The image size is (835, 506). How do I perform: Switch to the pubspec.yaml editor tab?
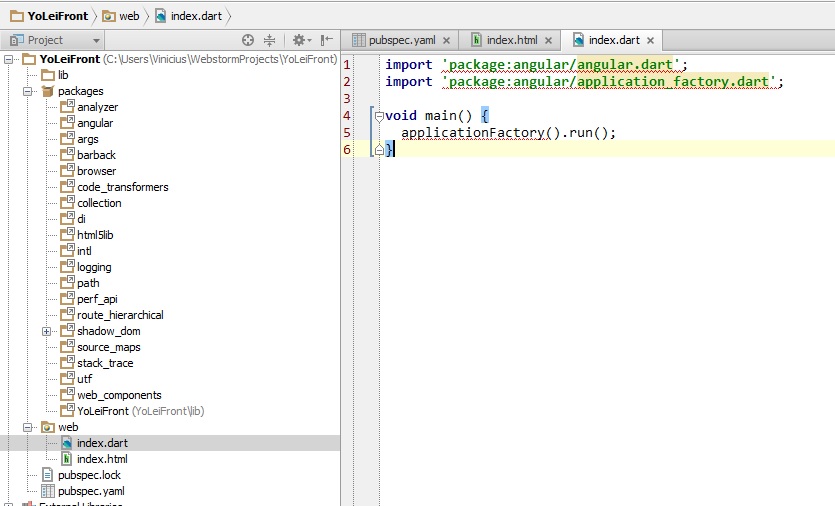402,40
